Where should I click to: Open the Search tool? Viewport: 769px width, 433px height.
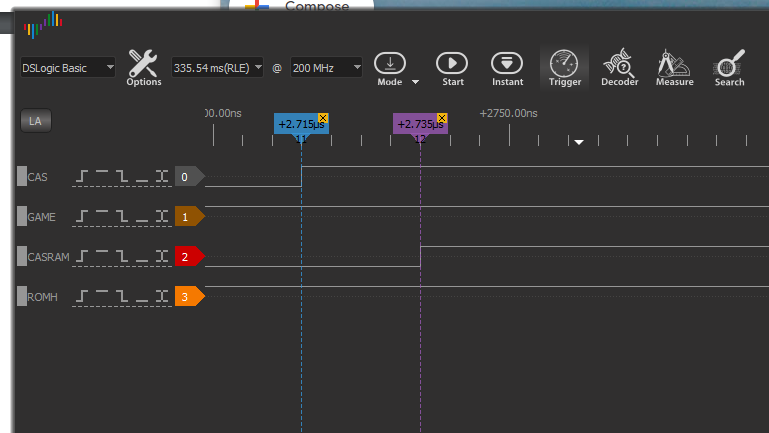(729, 69)
